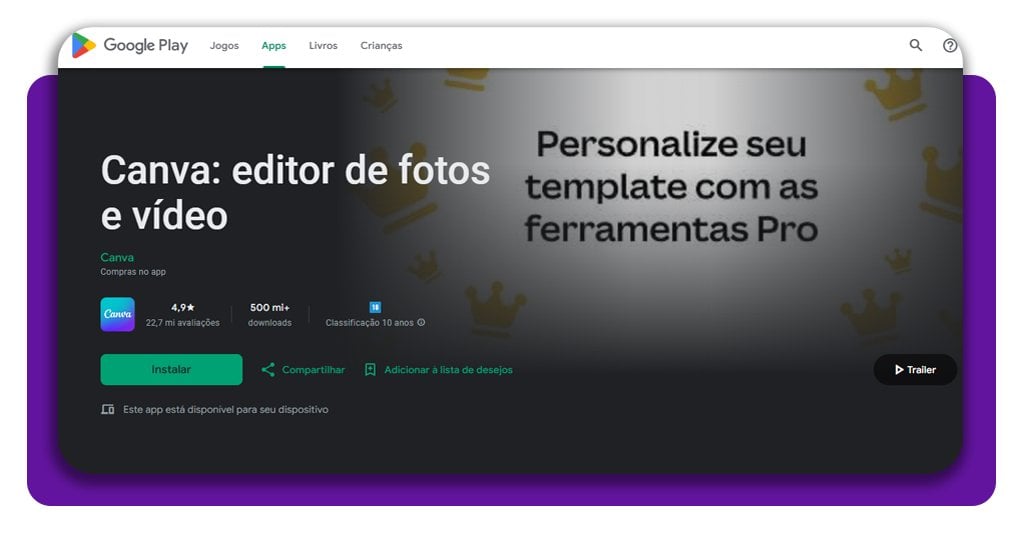Go to the Crianças tab
Screen dimensions: 1024x536
click(381, 46)
